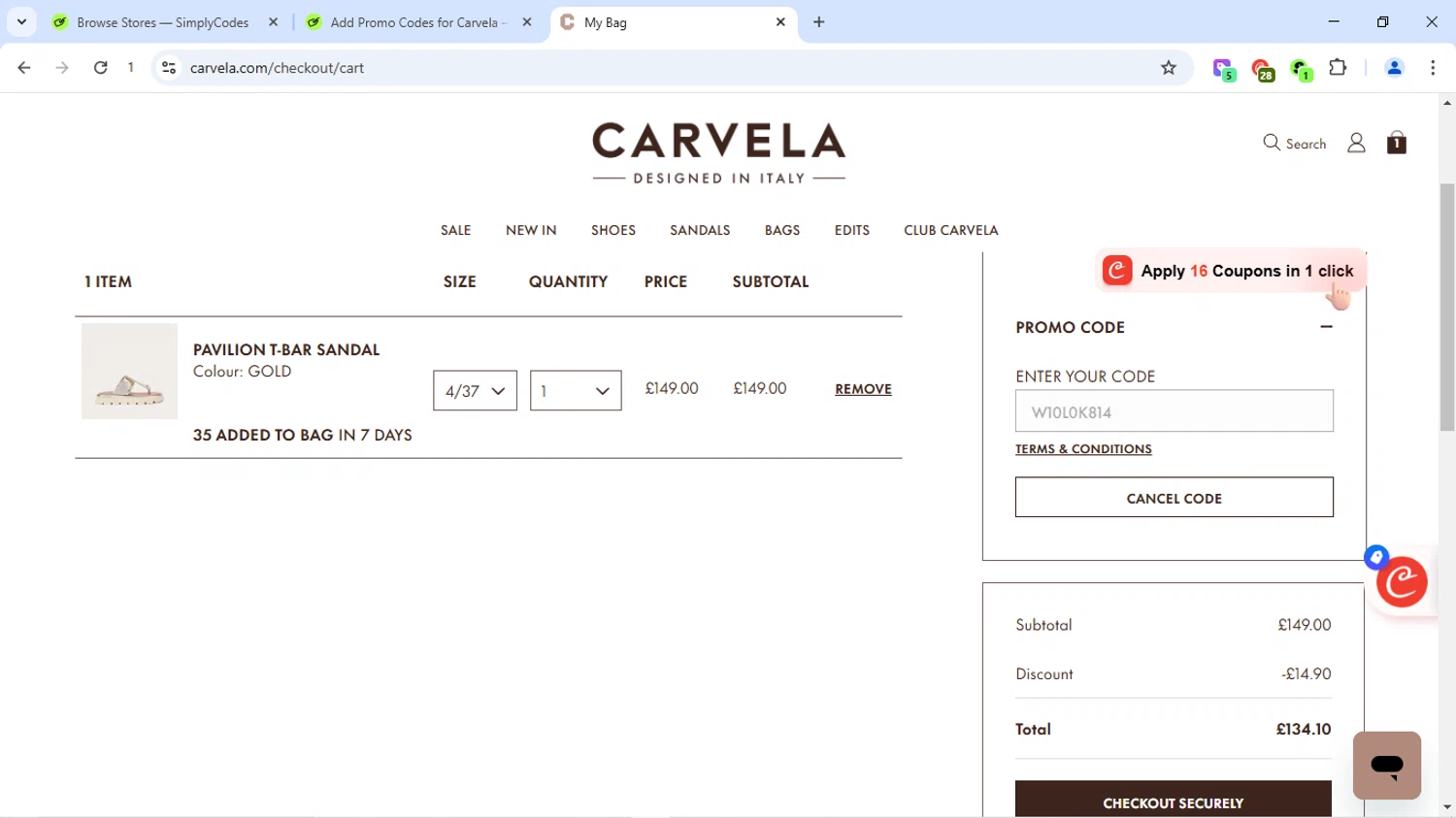
Task: Open the Chrome profile avatar
Action: coord(1394,67)
